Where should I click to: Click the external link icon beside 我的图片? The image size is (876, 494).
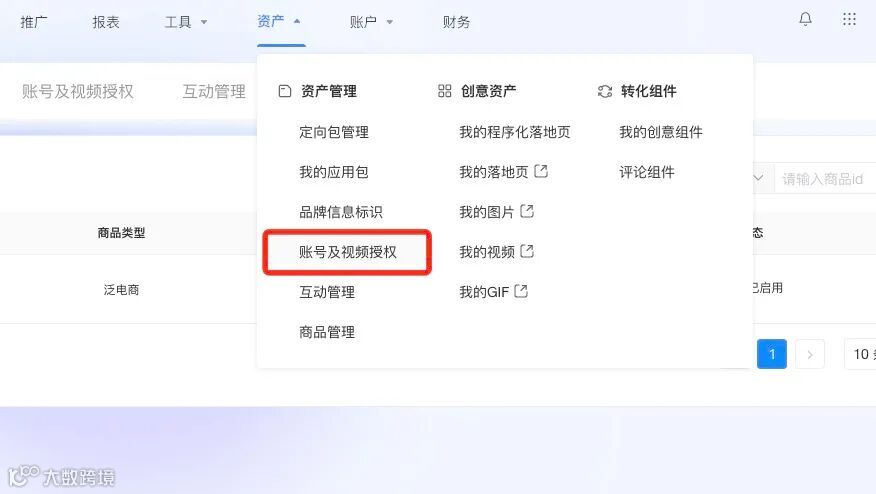tap(527, 211)
